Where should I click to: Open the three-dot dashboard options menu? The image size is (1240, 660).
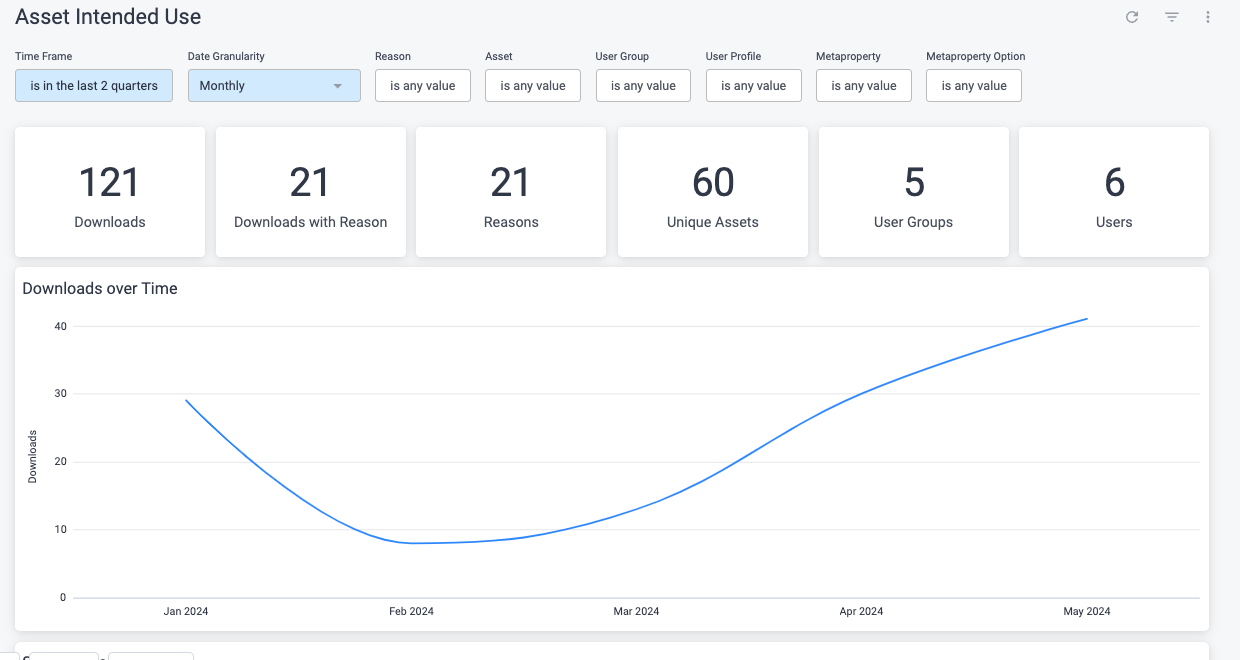pos(1207,17)
